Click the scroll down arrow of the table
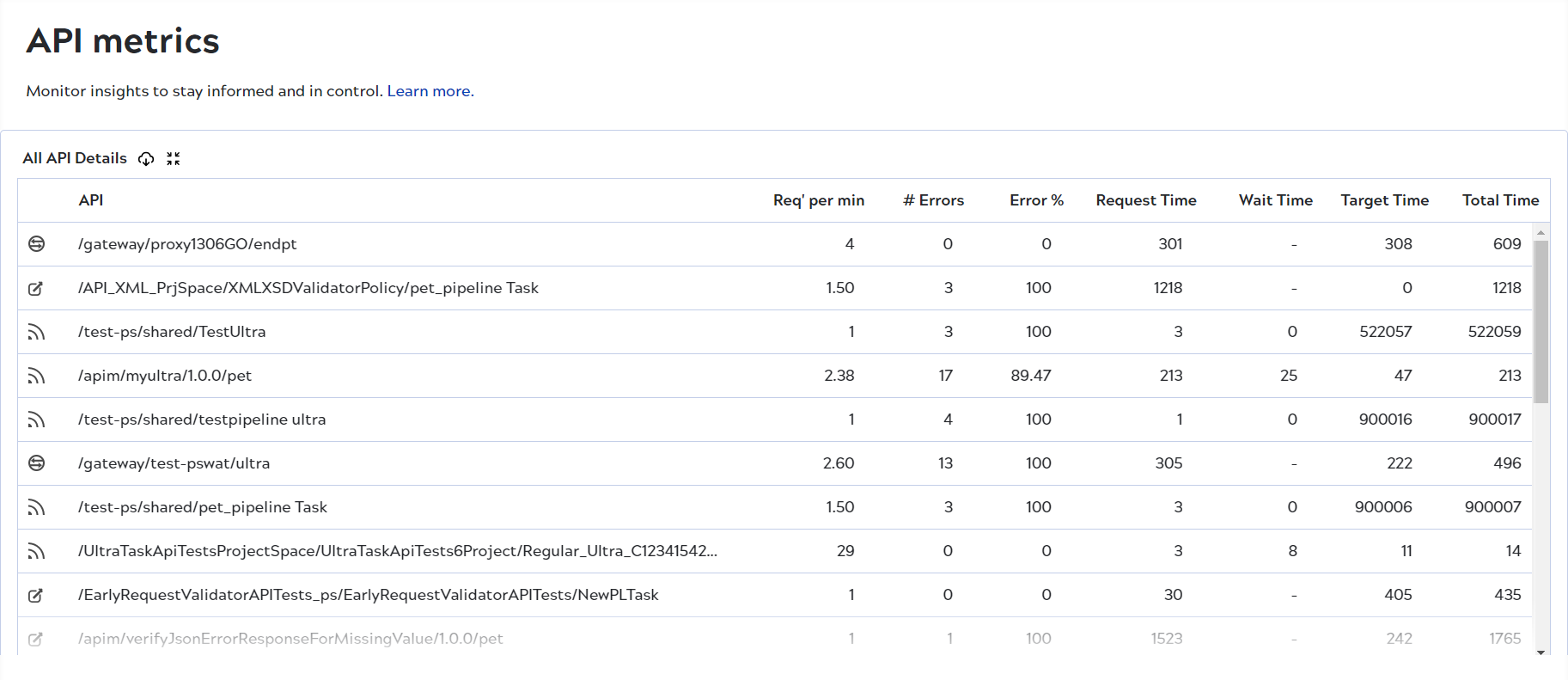1568x680 pixels. [1541, 652]
